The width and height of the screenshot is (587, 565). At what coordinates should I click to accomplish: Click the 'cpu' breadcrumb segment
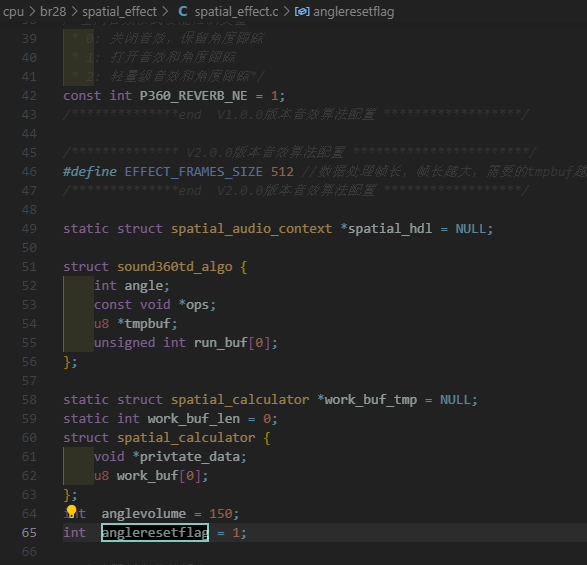pos(13,12)
